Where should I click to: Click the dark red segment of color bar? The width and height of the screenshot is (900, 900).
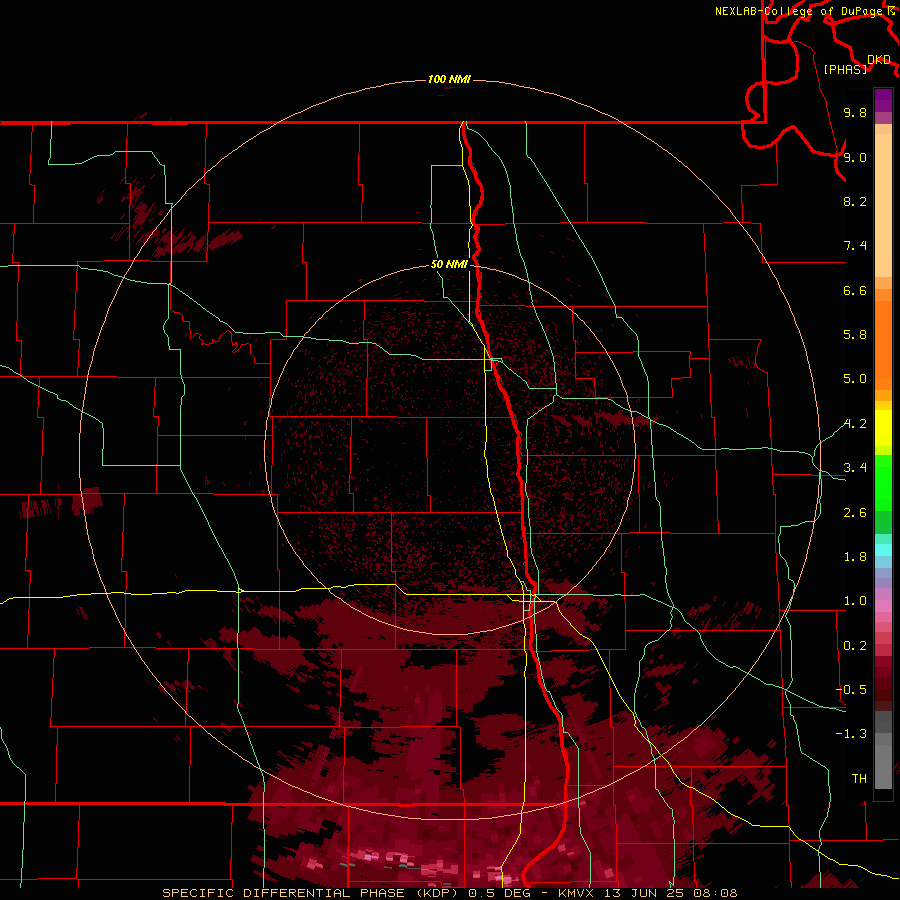883,677
